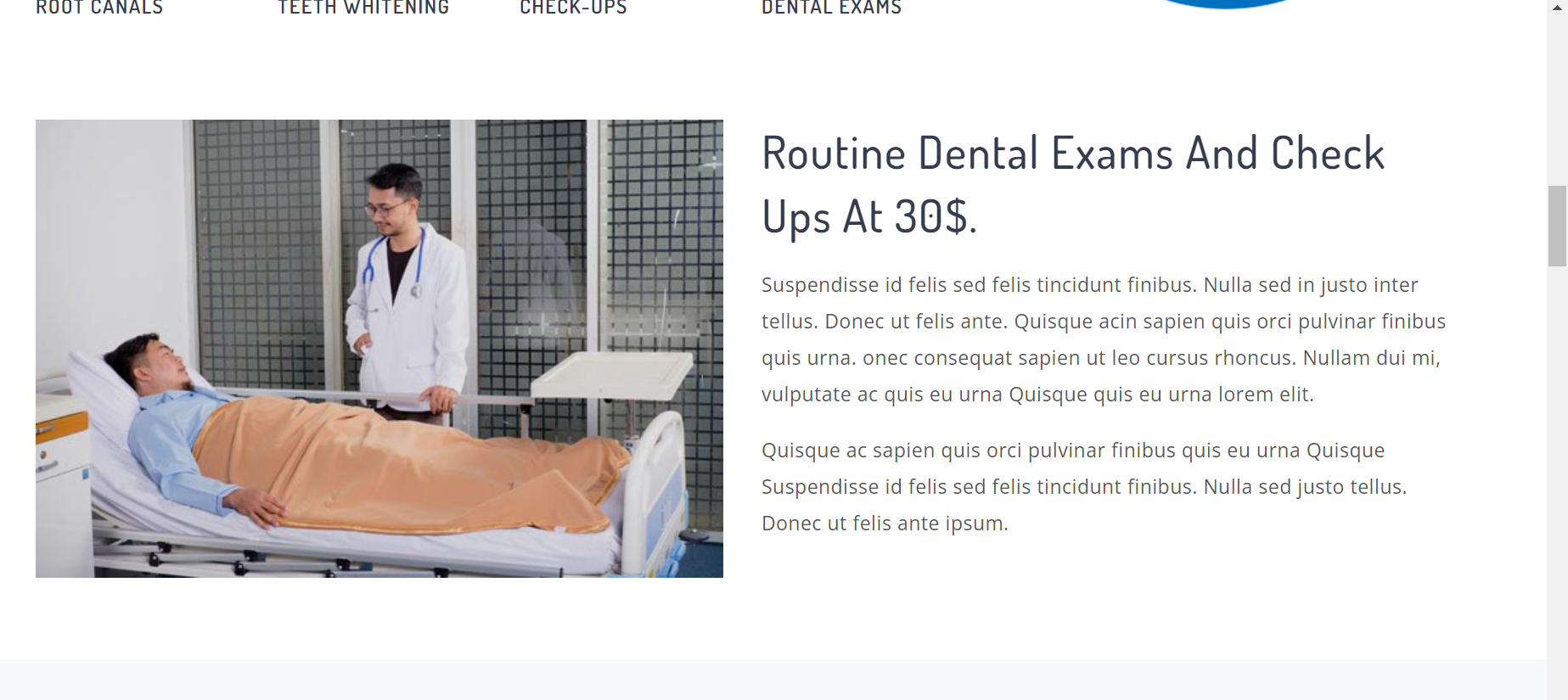1568x700 pixels.
Task: Click the overbed tray table in photo
Action: pyautogui.click(x=613, y=375)
